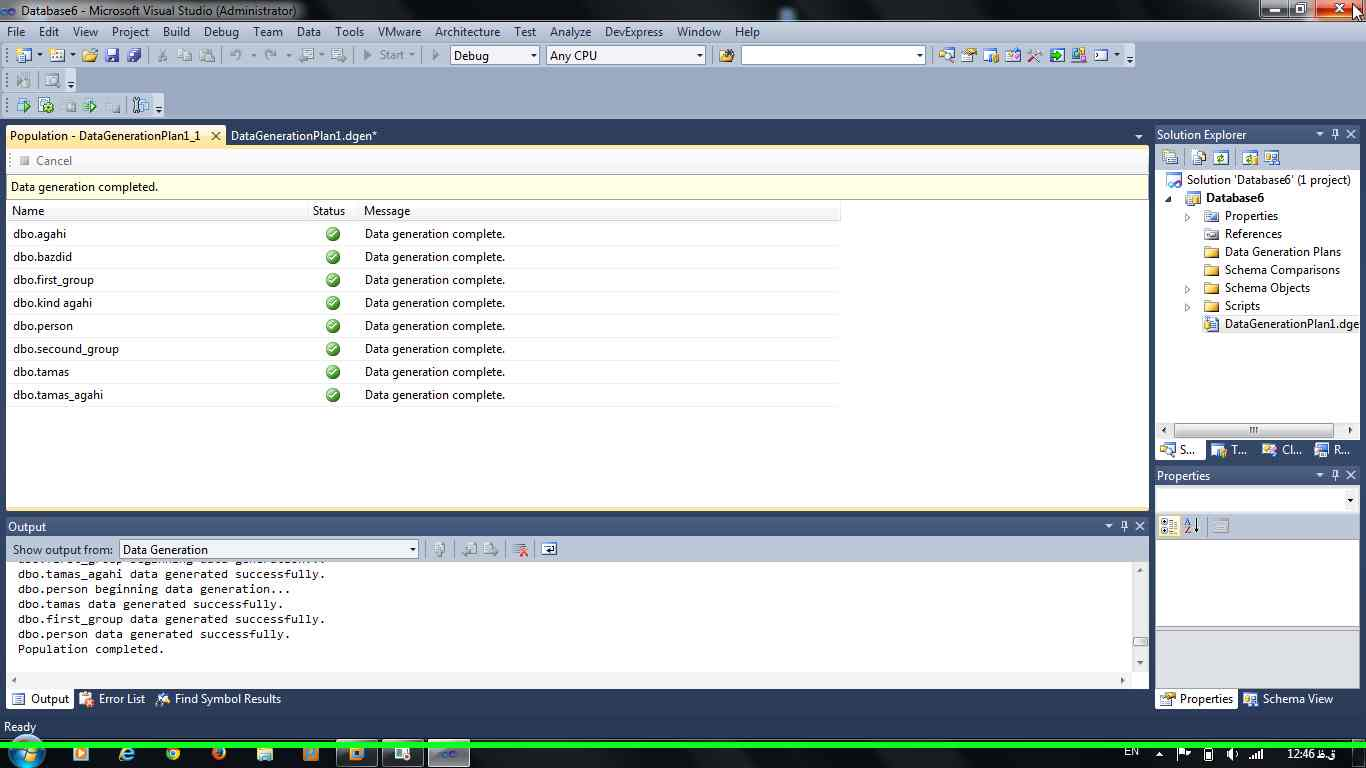Click the Cancel button

tap(45, 161)
